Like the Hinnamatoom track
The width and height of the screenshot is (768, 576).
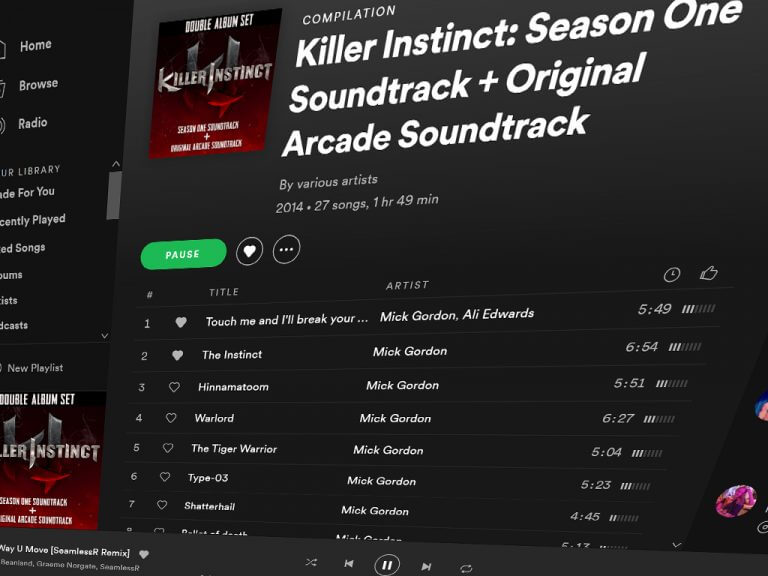174,387
